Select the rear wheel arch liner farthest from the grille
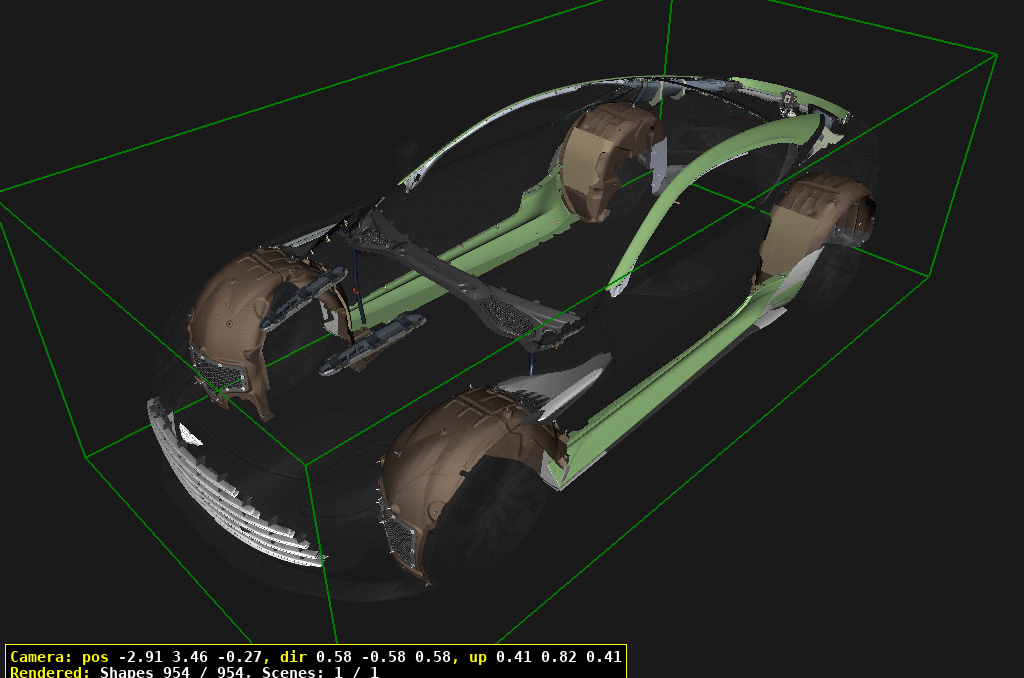 (x=815, y=225)
